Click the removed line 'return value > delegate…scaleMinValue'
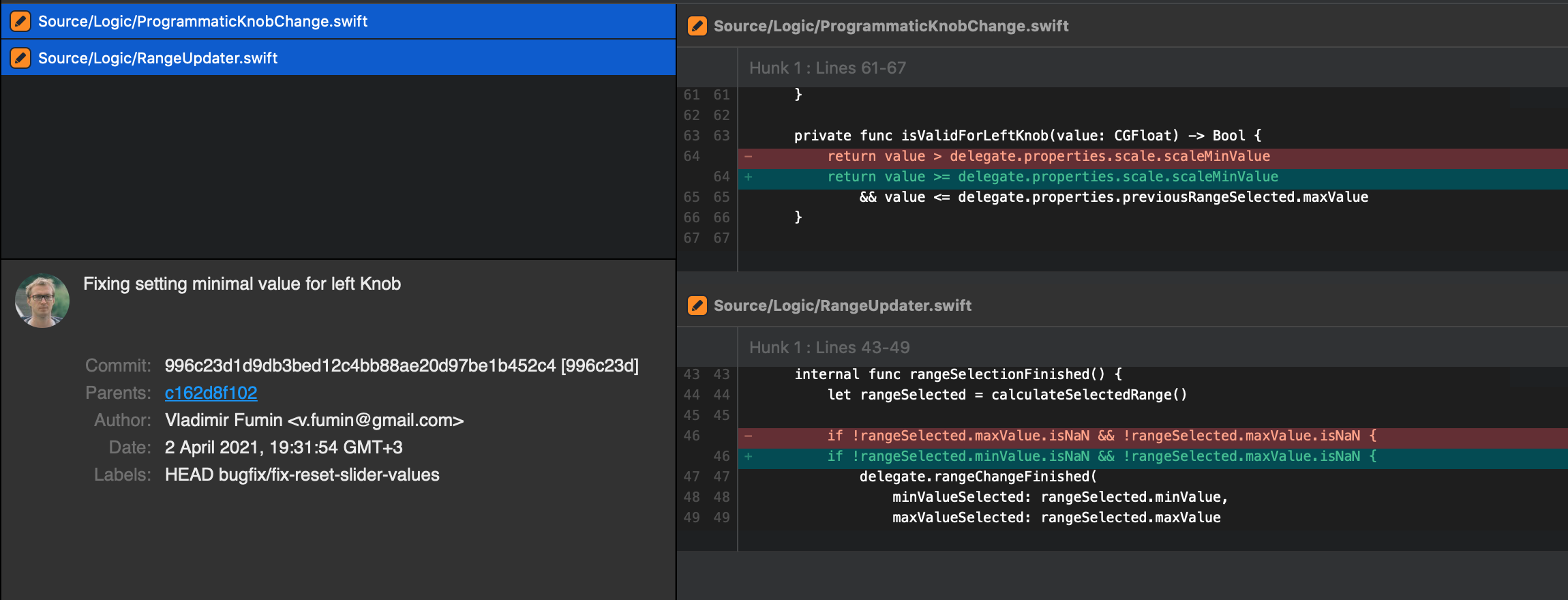This screenshot has width=1568, height=600. 1048,156
